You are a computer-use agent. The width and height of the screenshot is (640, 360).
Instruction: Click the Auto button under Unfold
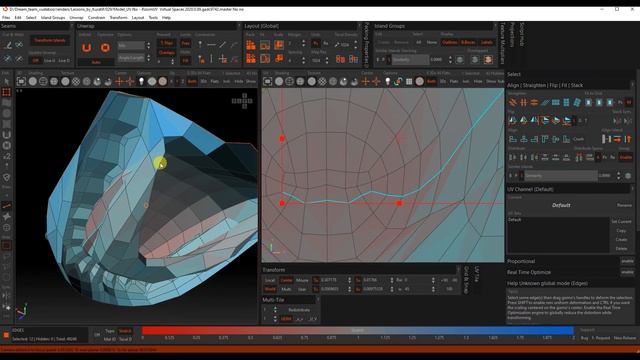pos(96,62)
